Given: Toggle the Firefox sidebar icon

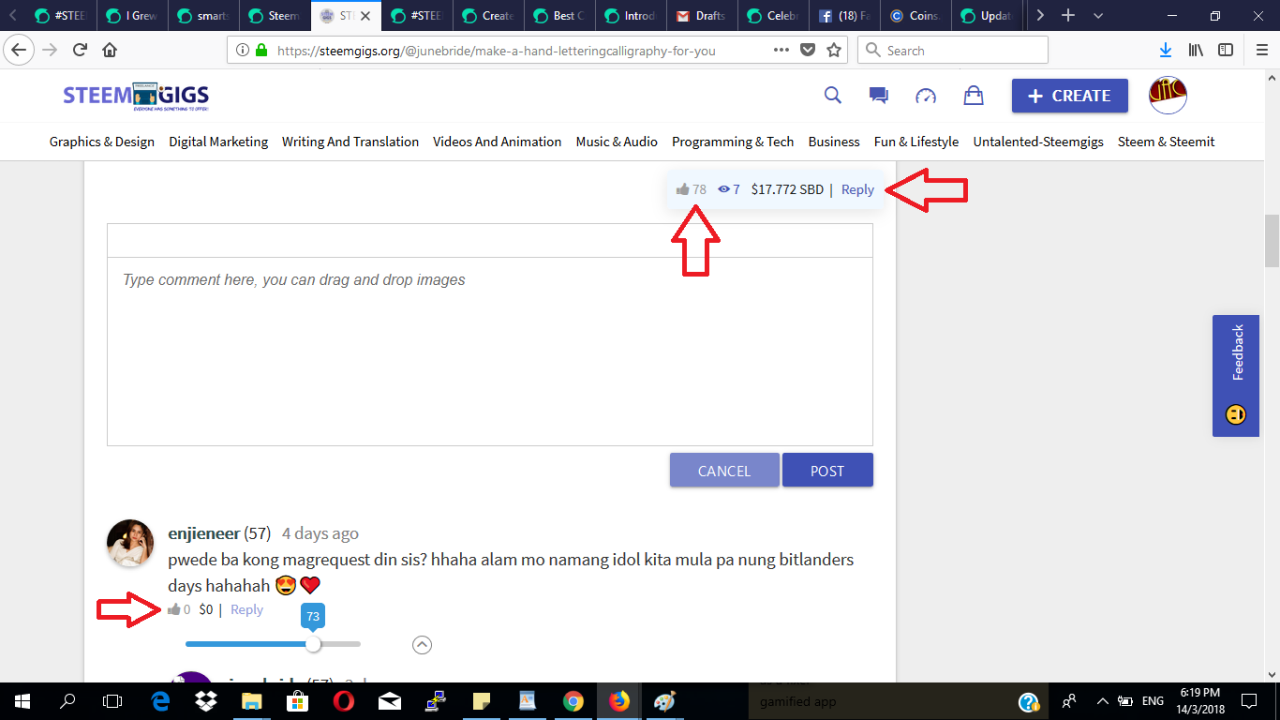Looking at the screenshot, I should (1224, 50).
